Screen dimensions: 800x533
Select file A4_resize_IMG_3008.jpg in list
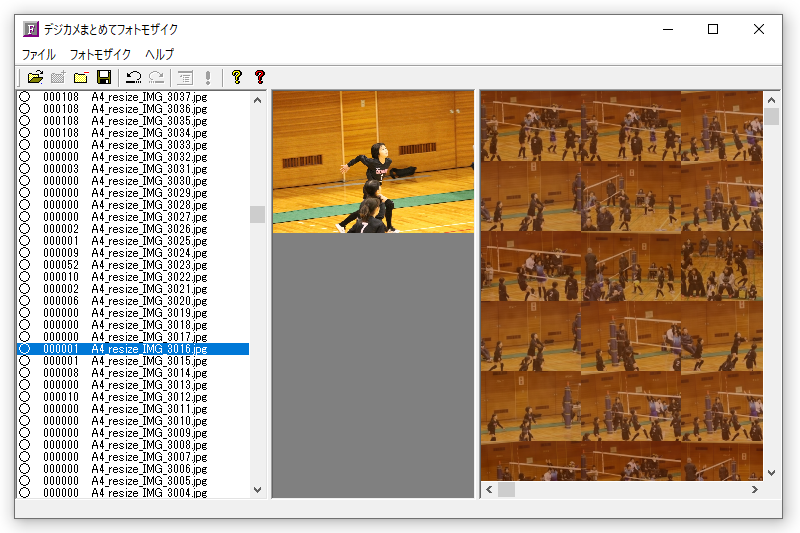[149, 445]
